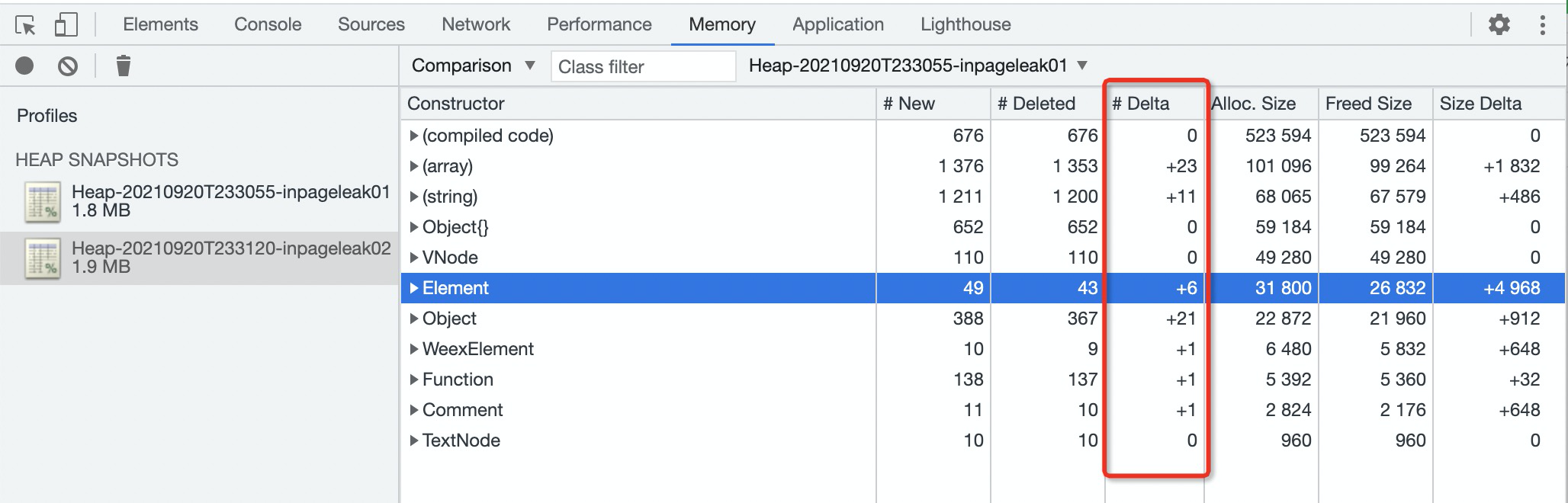Viewport: 1568px width, 503px height.
Task: Click the trash collect garbage icon
Action: (x=123, y=66)
